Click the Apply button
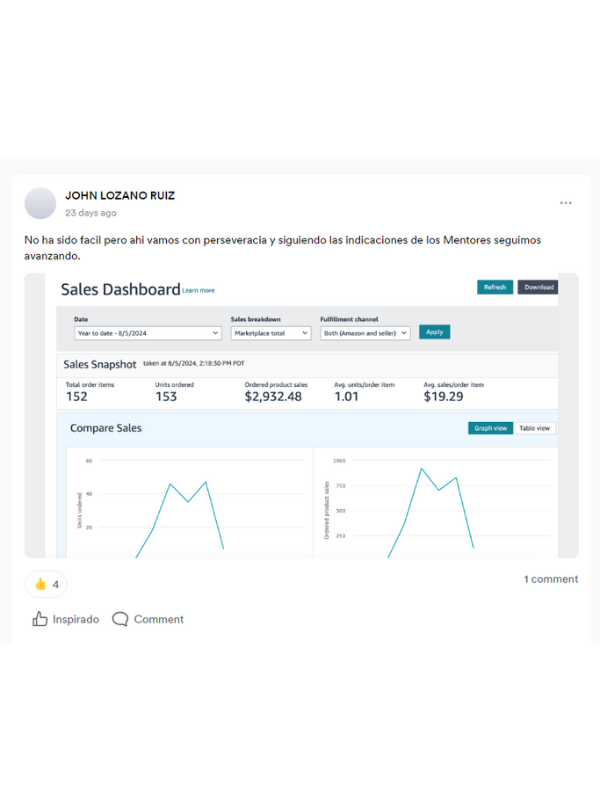600x800 pixels. coord(435,332)
